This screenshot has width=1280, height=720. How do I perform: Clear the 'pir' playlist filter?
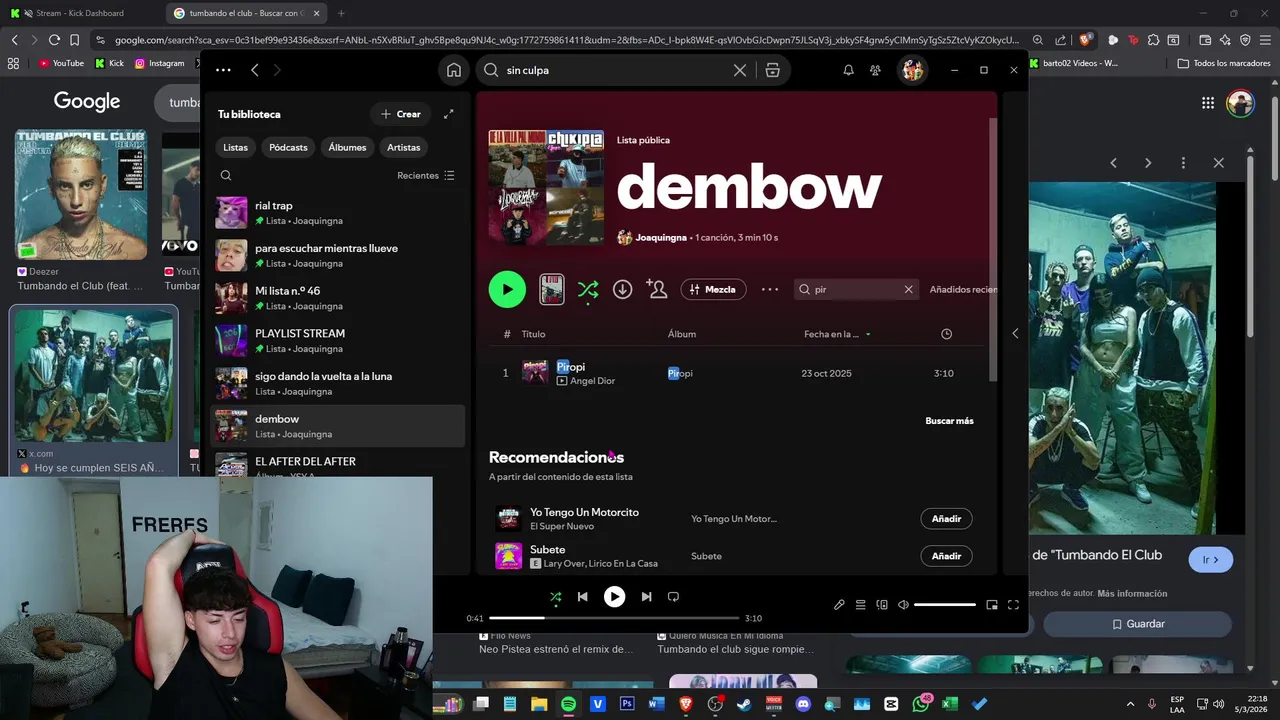(x=908, y=289)
